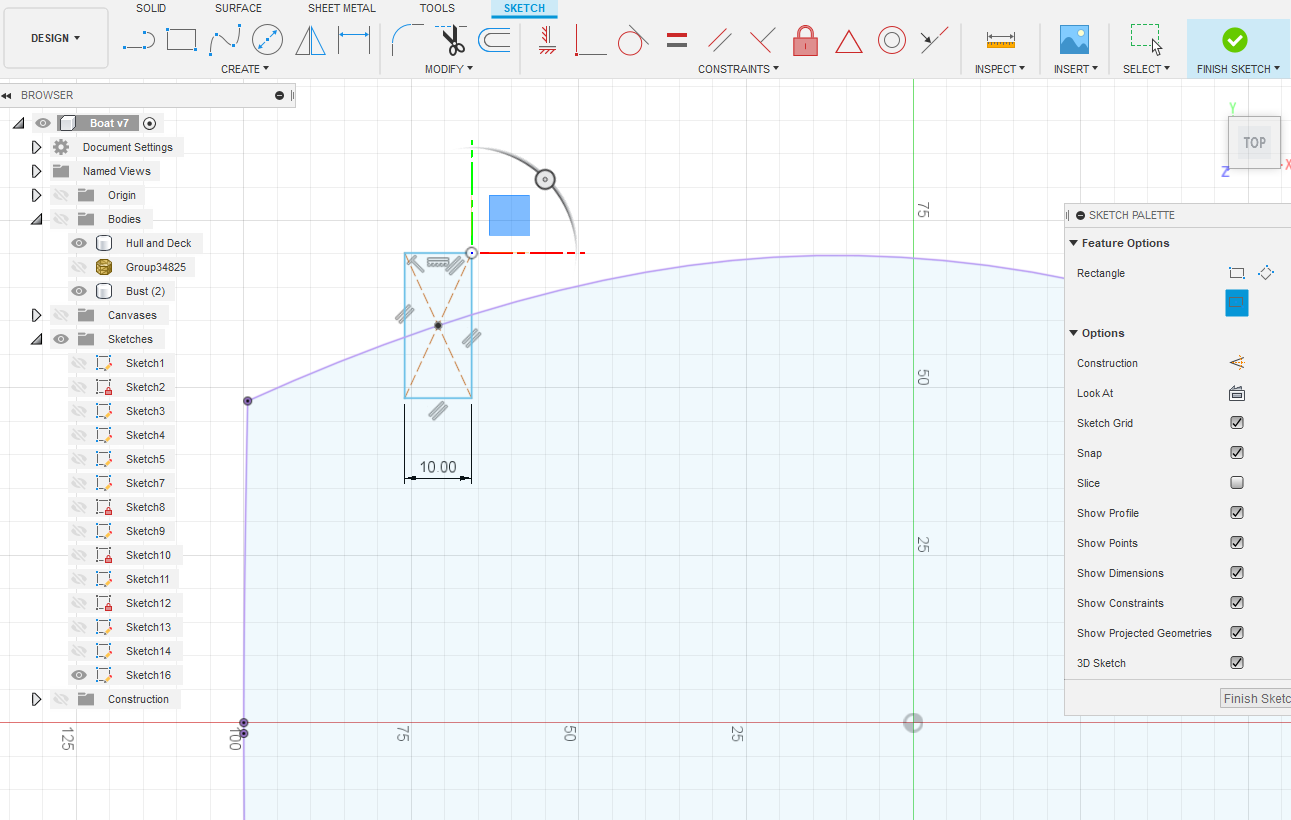This screenshot has width=1291, height=820.
Task: Toggle visibility of Sketch16
Action: point(79,675)
